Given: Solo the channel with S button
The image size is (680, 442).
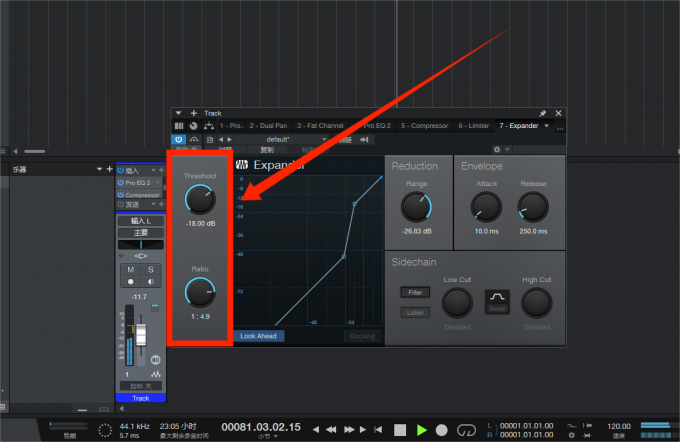Looking at the screenshot, I should [150, 269].
